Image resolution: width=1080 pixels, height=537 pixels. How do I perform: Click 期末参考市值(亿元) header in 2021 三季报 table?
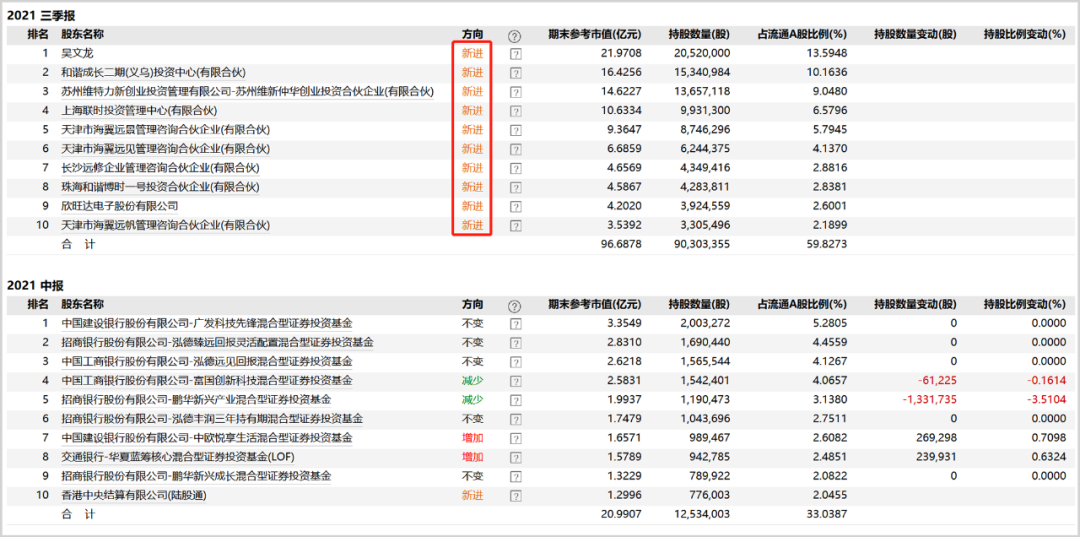tap(594, 34)
